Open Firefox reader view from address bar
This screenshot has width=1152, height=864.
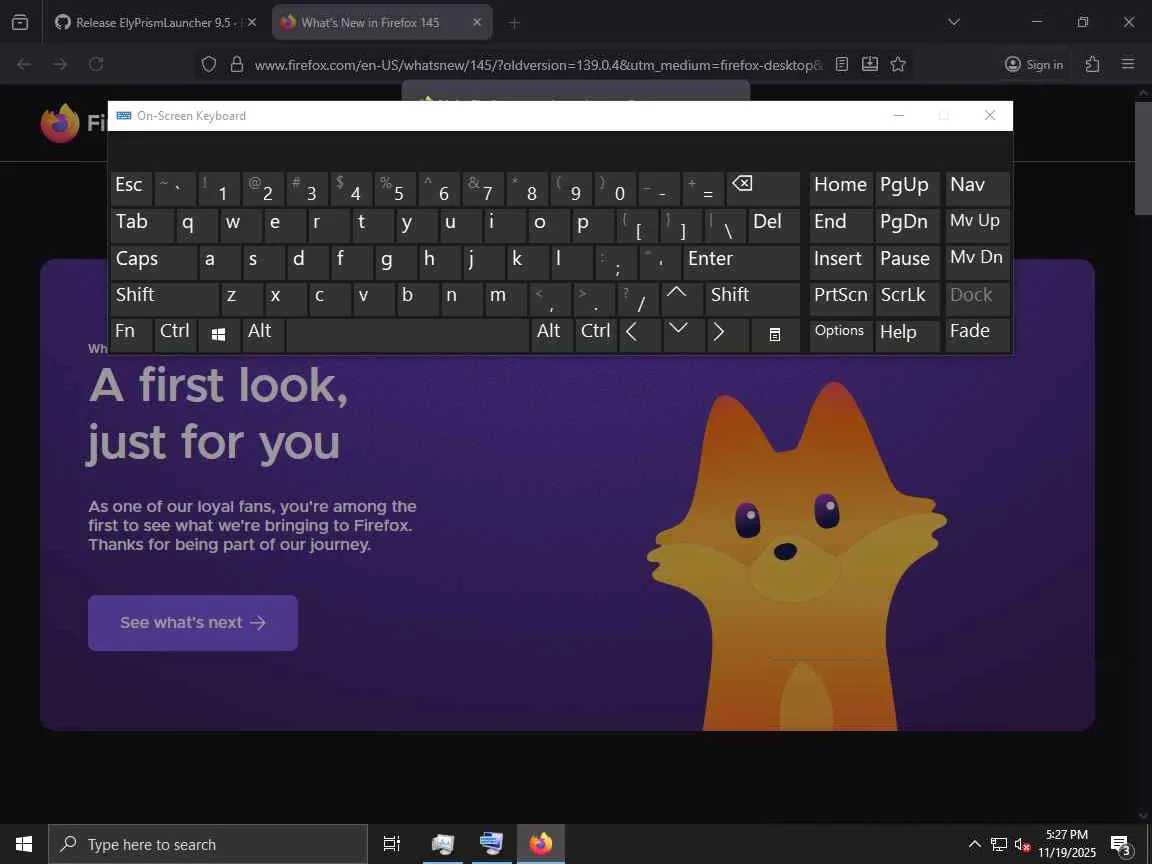point(842,65)
